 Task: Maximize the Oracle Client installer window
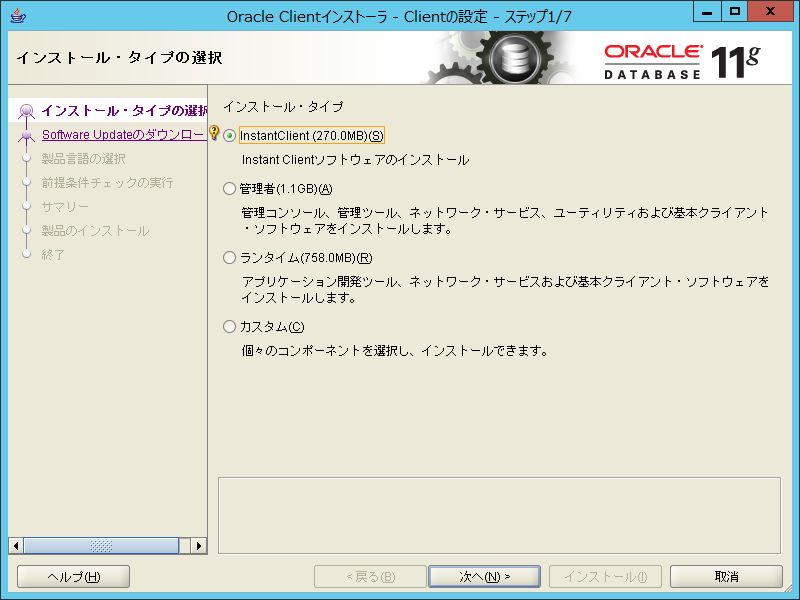pyautogui.click(x=735, y=12)
